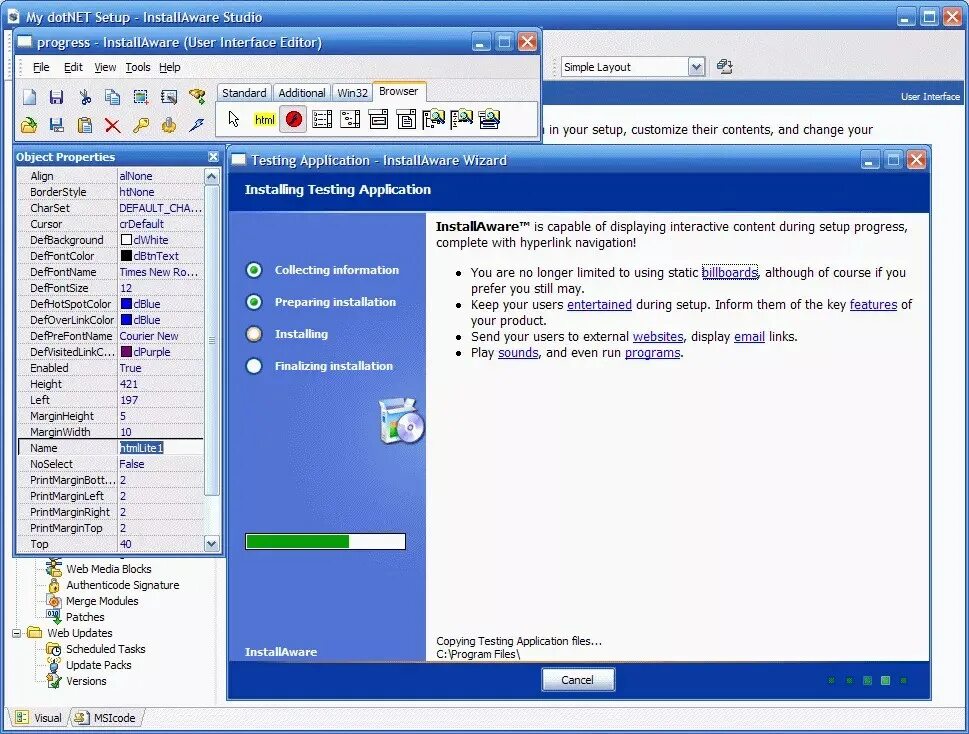The width and height of the screenshot is (969, 734).
Task: Open the Tools menu
Action: tap(138, 67)
